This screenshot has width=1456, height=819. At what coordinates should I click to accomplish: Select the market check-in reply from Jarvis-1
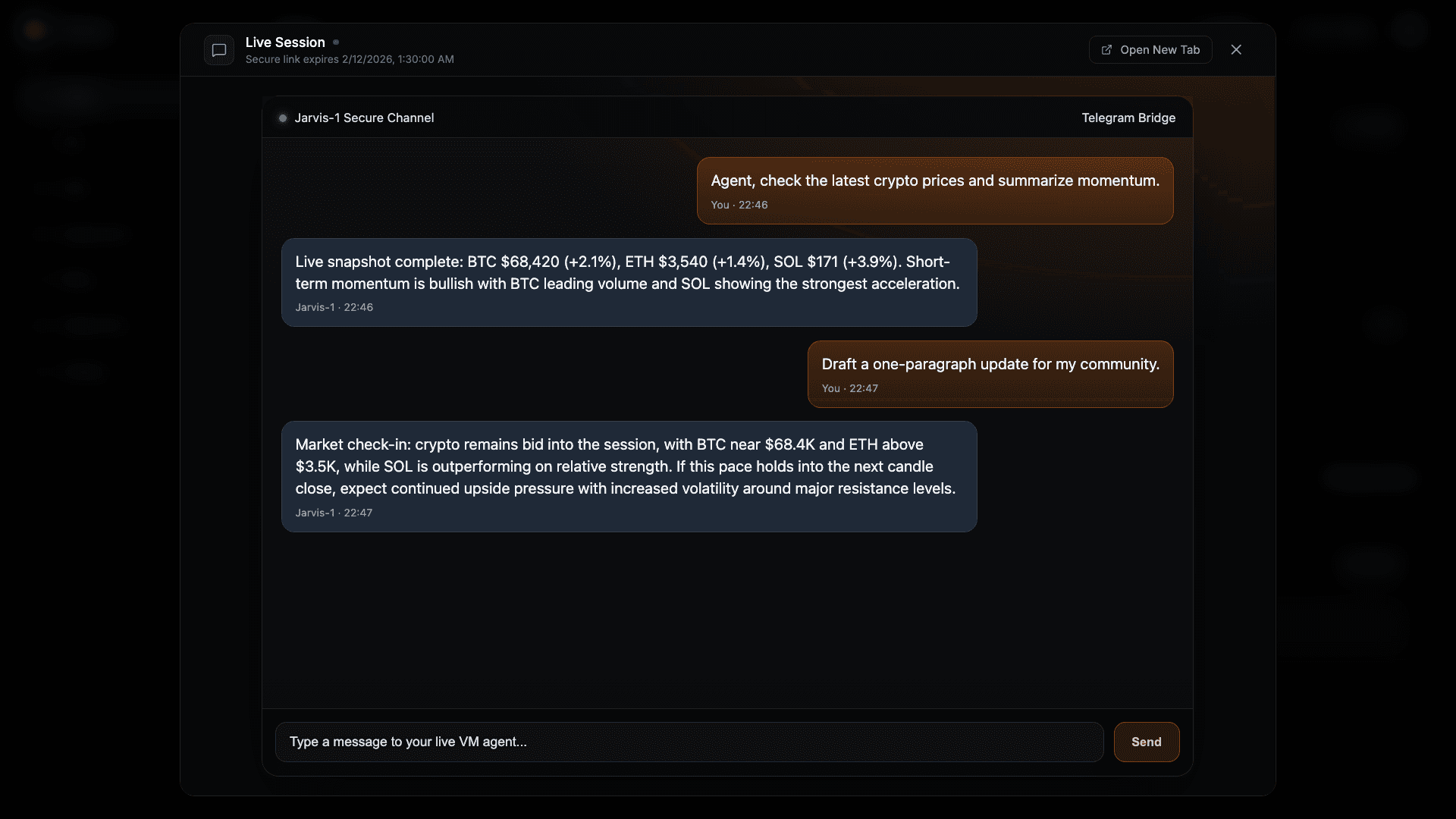[x=629, y=476]
